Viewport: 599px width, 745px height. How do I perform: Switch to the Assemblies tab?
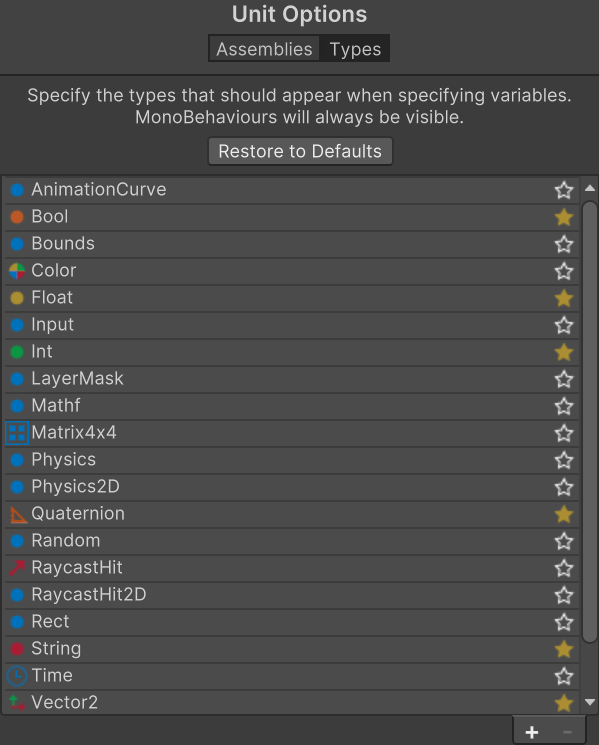click(264, 49)
